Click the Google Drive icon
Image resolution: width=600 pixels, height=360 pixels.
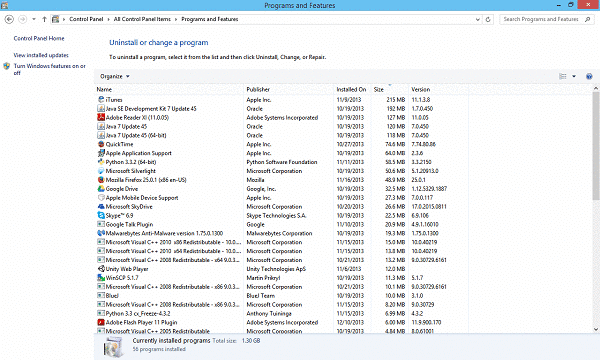point(101,189)
